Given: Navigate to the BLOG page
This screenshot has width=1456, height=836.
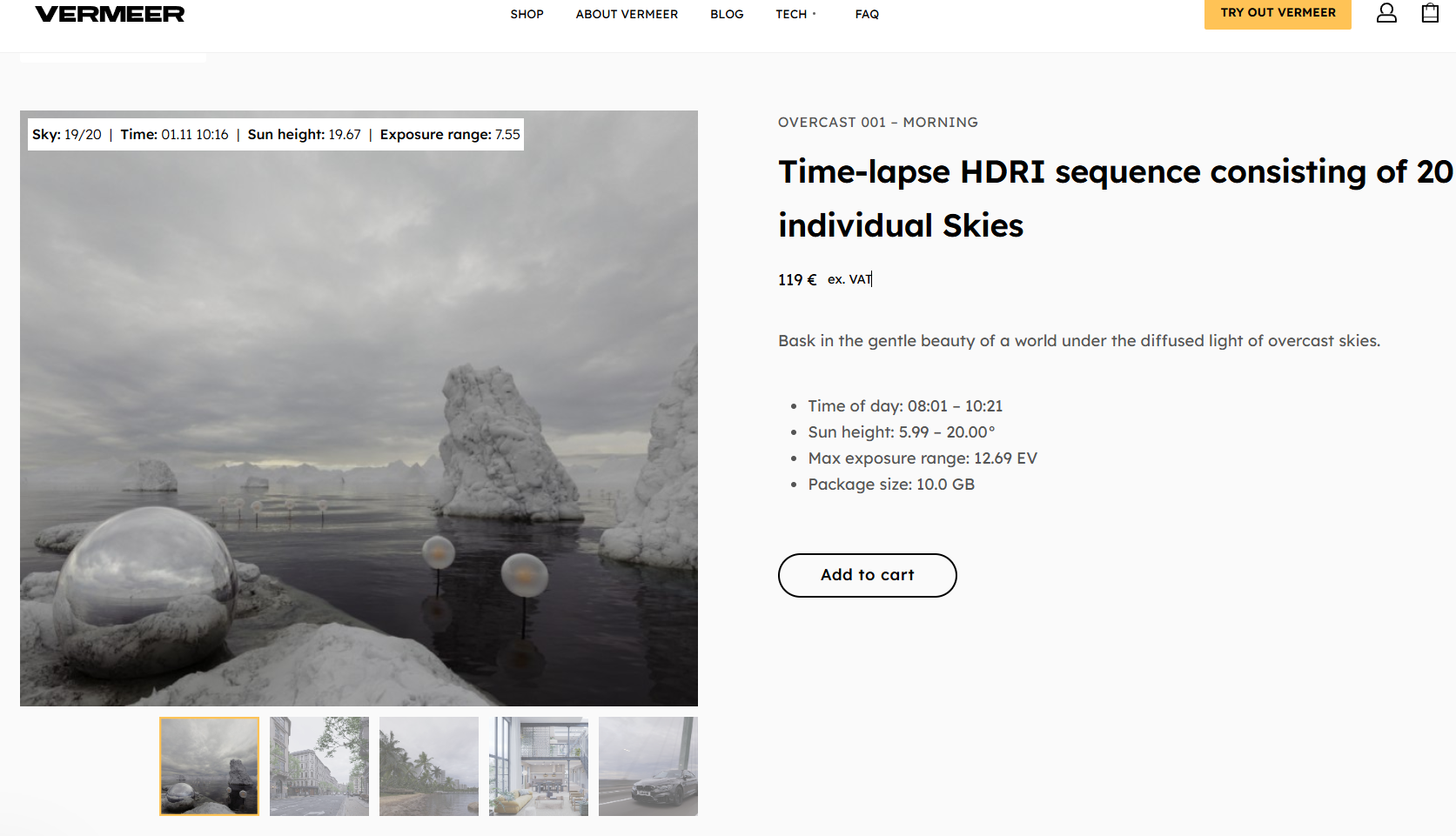Looking at the screenshot, I should 727,15.
